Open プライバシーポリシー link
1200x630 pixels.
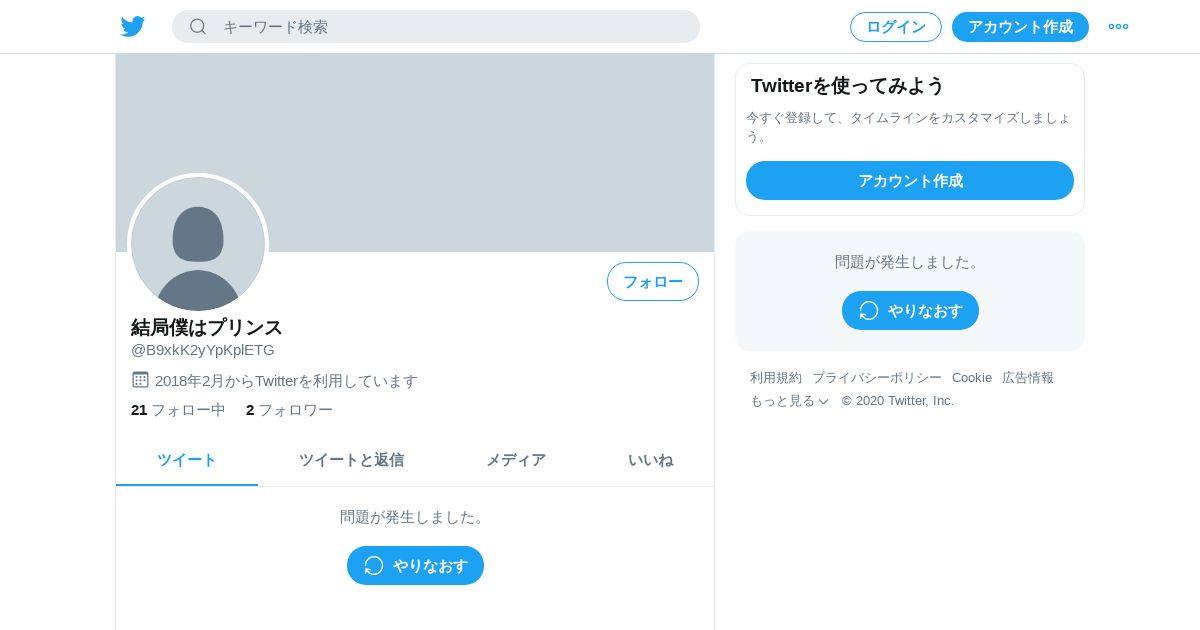(877, 378)
